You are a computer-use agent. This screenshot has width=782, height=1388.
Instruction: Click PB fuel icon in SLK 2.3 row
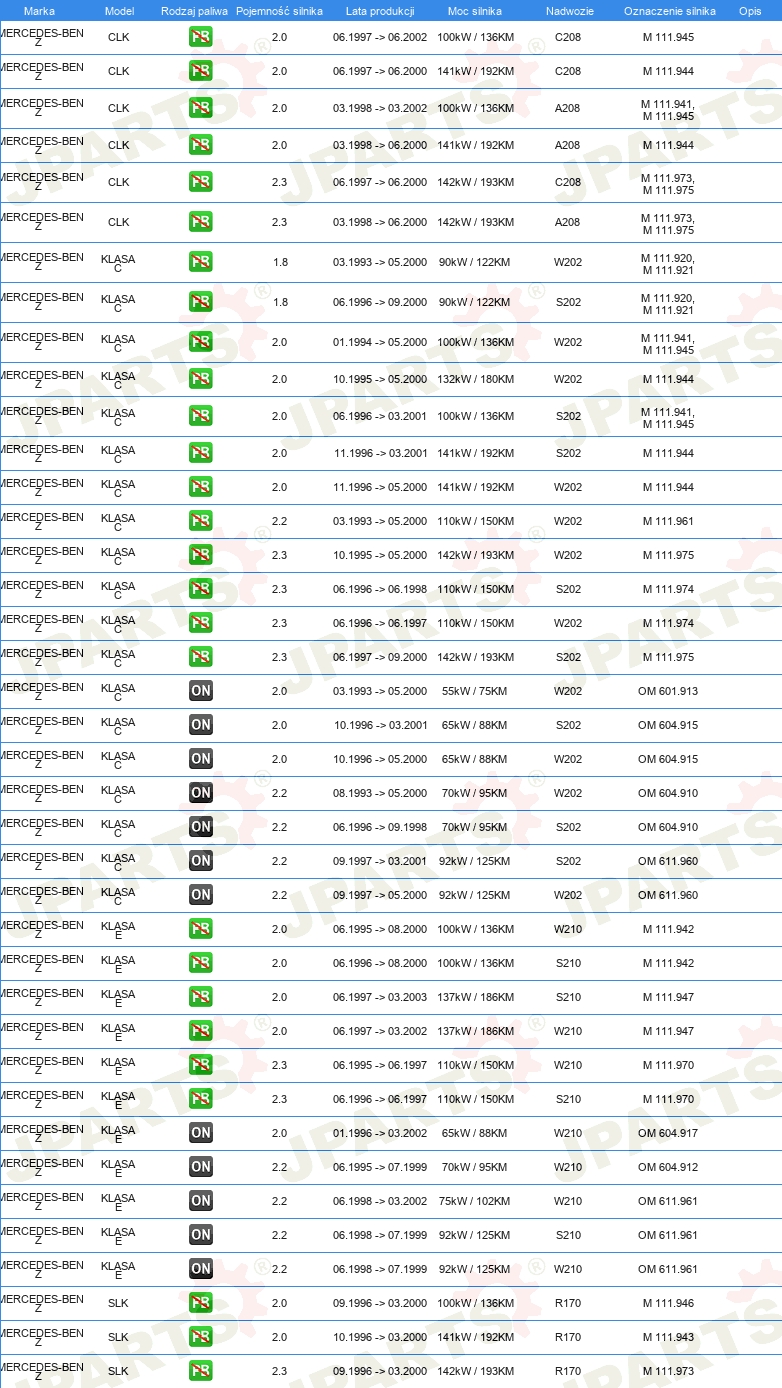pyautogui.click(x=200, y=1371)
